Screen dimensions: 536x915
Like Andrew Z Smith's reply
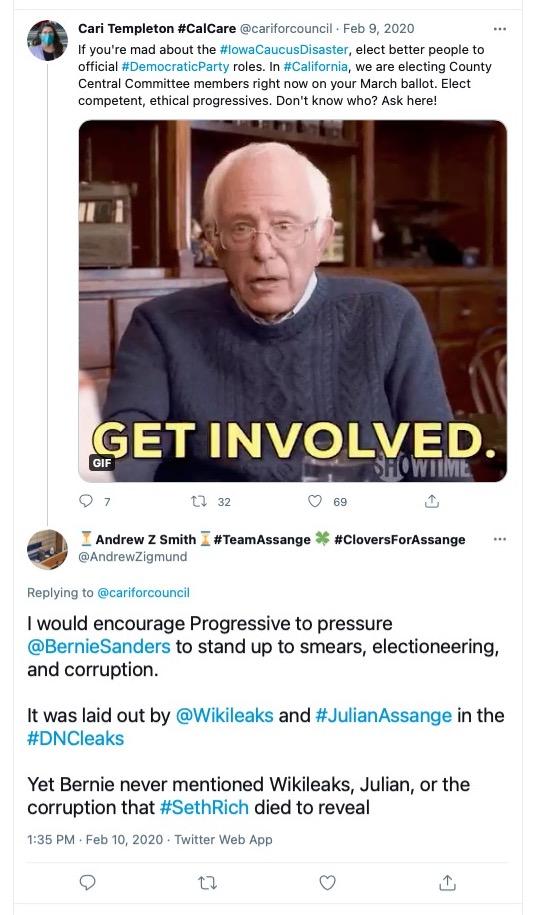(328, 883)
